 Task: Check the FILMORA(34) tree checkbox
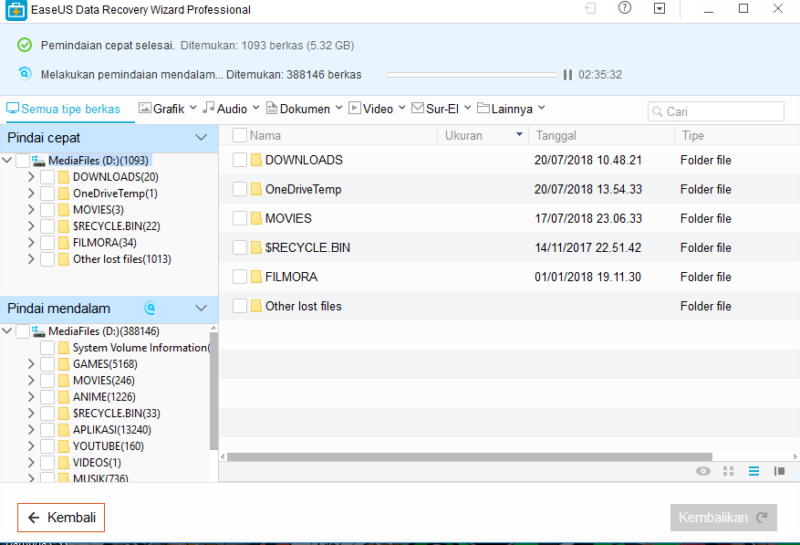tap(47, 242)
